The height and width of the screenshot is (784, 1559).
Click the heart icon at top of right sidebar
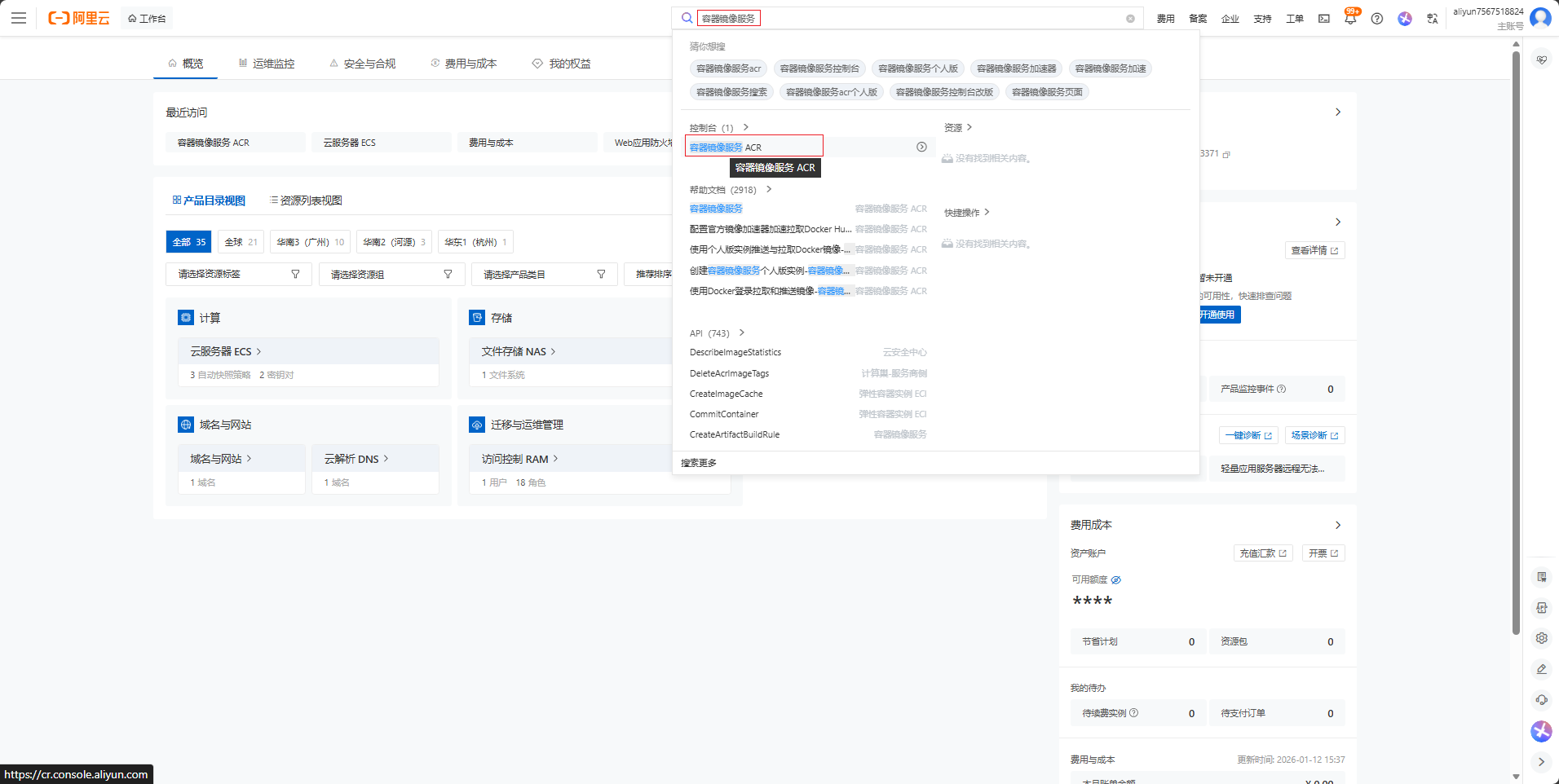[x=1542, y=59]
